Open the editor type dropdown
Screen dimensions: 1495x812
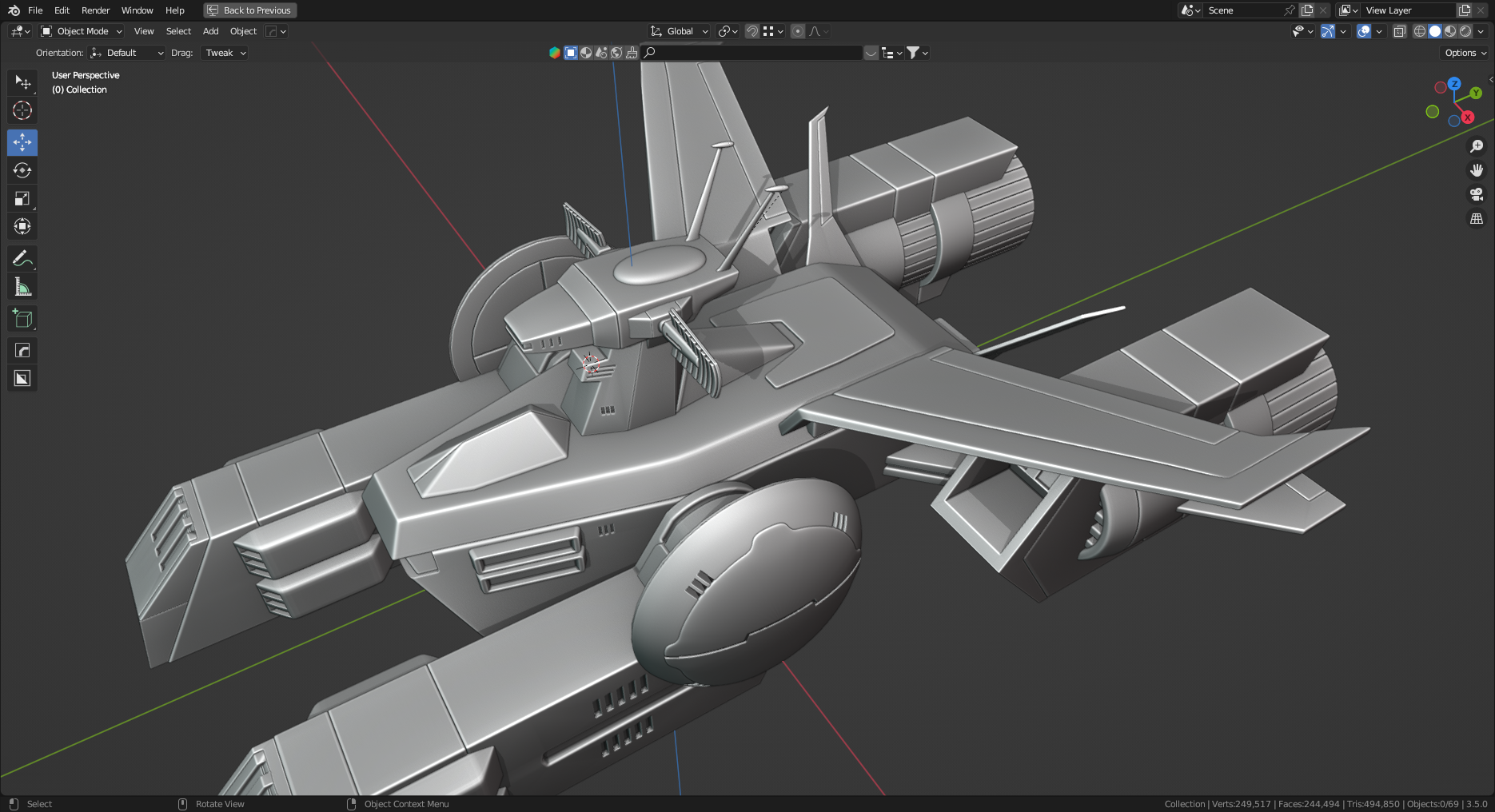[20, 31]
